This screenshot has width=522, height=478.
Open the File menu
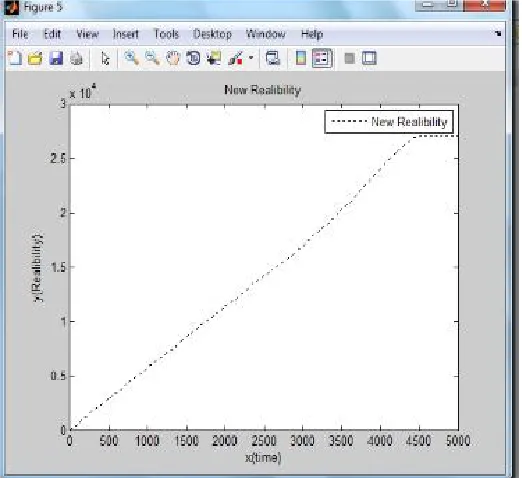20,34
